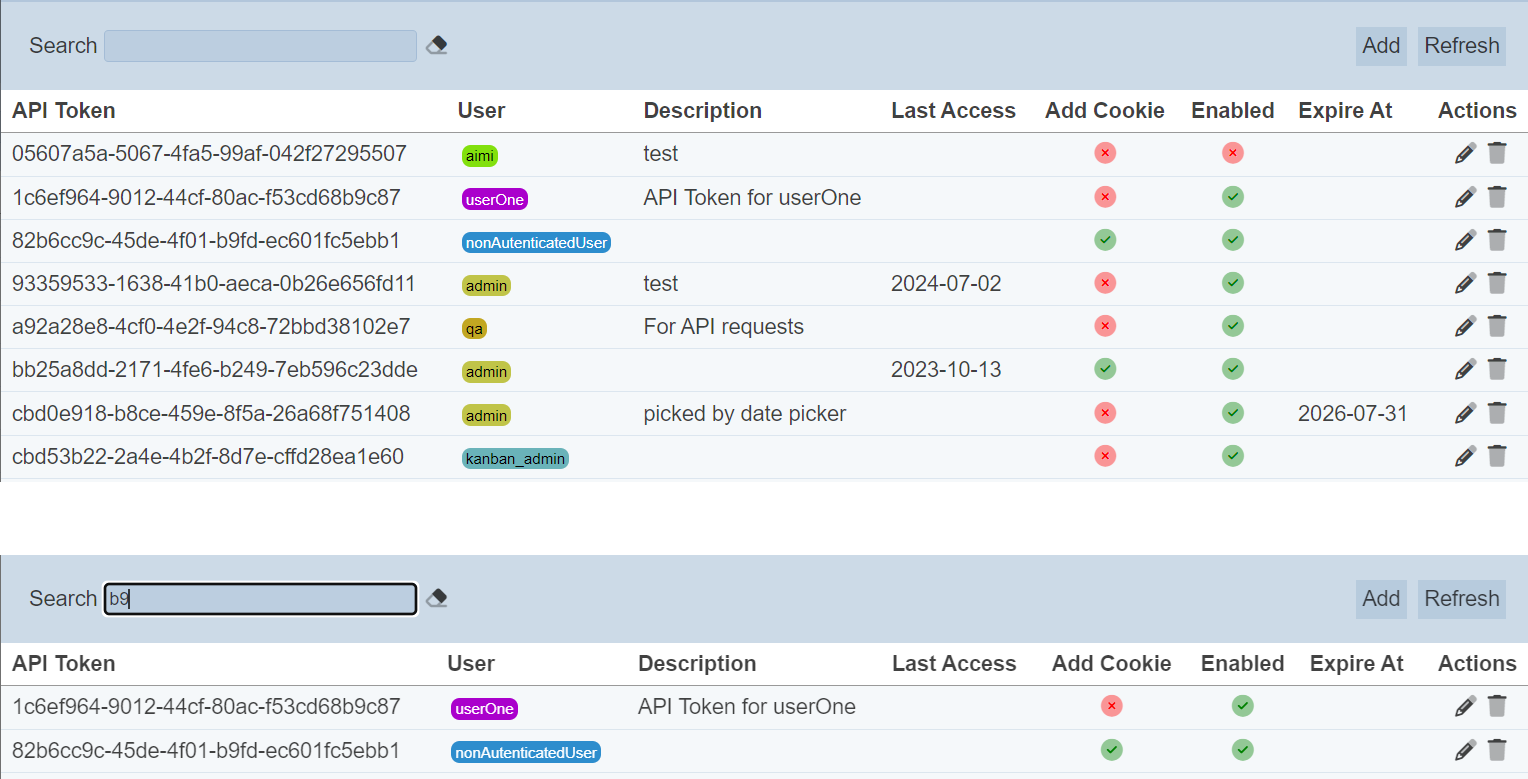Delete the token belonging to aimi

coord(1497,153)
